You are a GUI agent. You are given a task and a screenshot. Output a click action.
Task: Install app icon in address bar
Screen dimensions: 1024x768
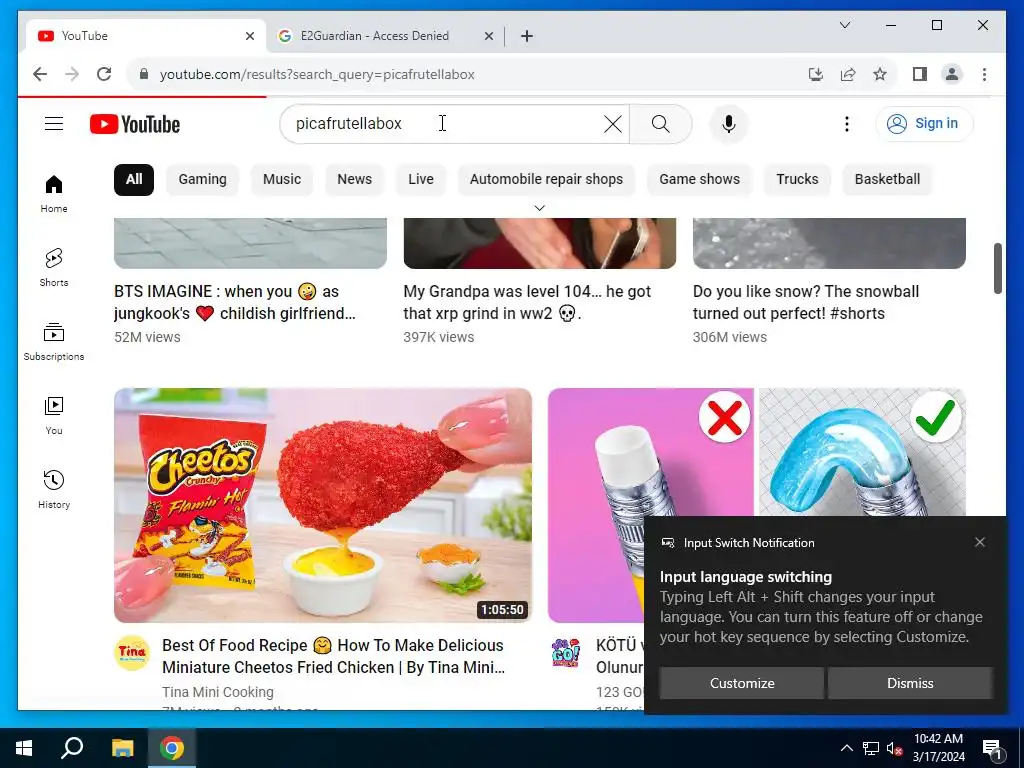coord(816,74)
